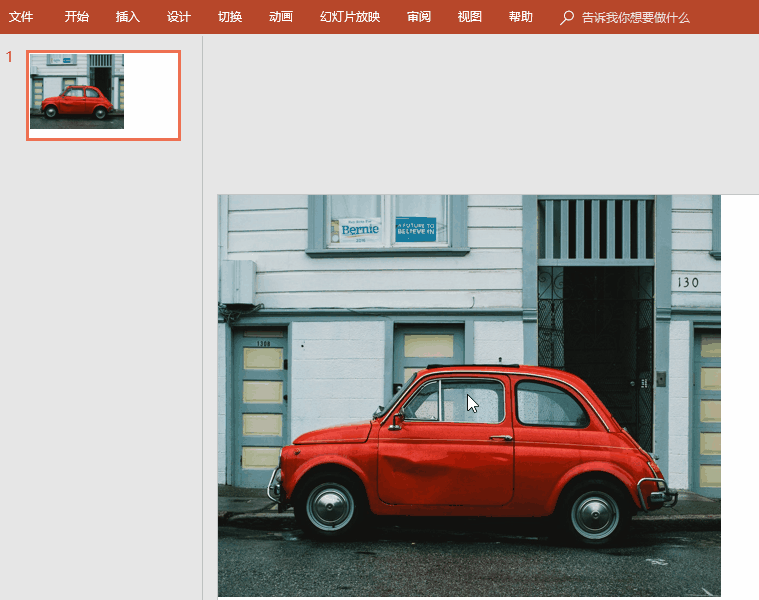Screen dimensions: 759x600
Task: Select slide 1 thumbnail in the panel
Action: tap(103, 95)
